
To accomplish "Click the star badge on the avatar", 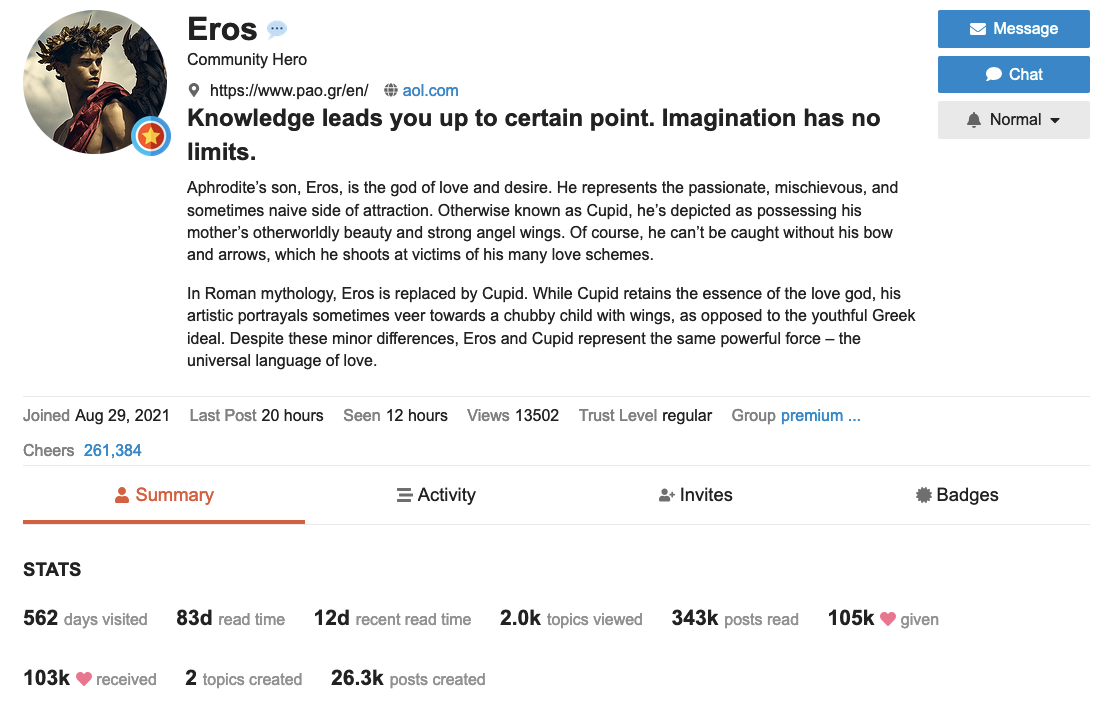I will coord(151,135).
